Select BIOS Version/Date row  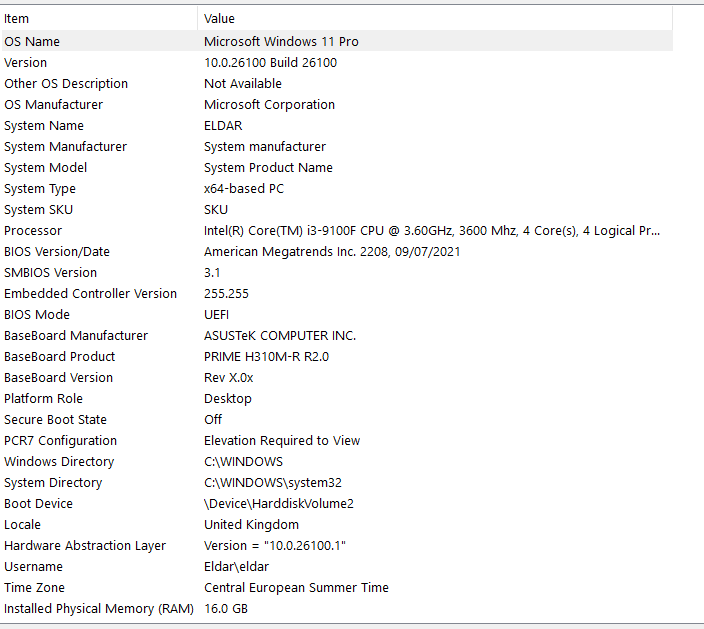[x=337, y=251]
